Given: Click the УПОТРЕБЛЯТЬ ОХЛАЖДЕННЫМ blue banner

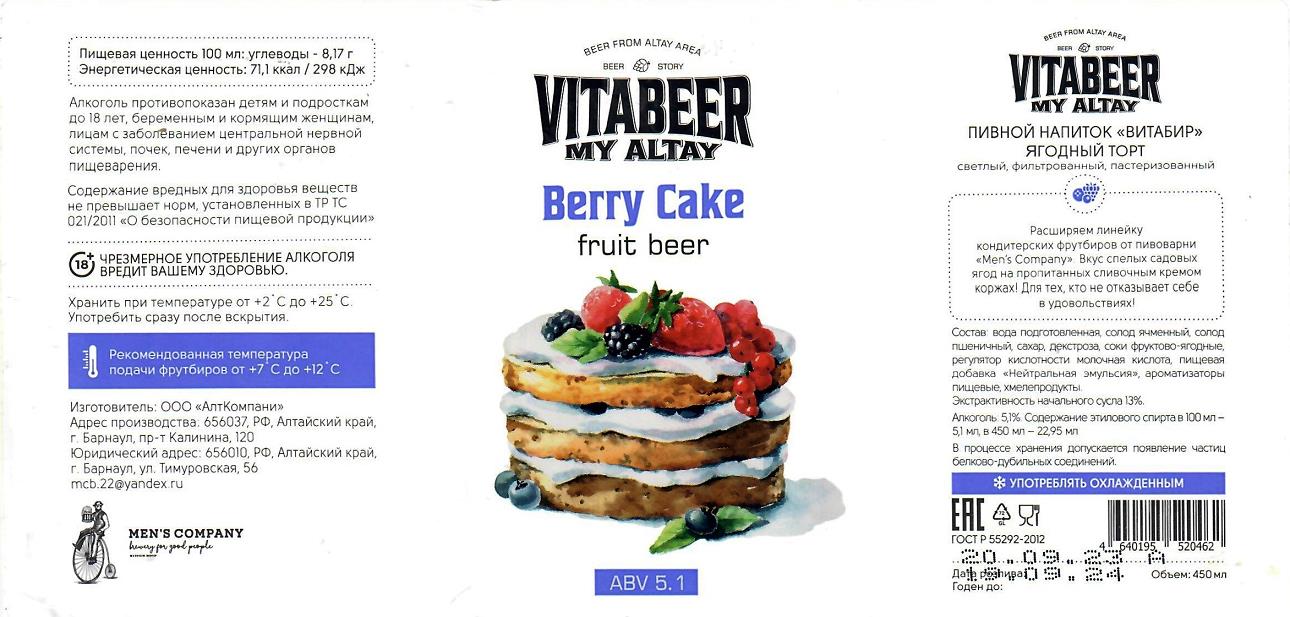Looking at the screenshot, I should point(1087,483).
